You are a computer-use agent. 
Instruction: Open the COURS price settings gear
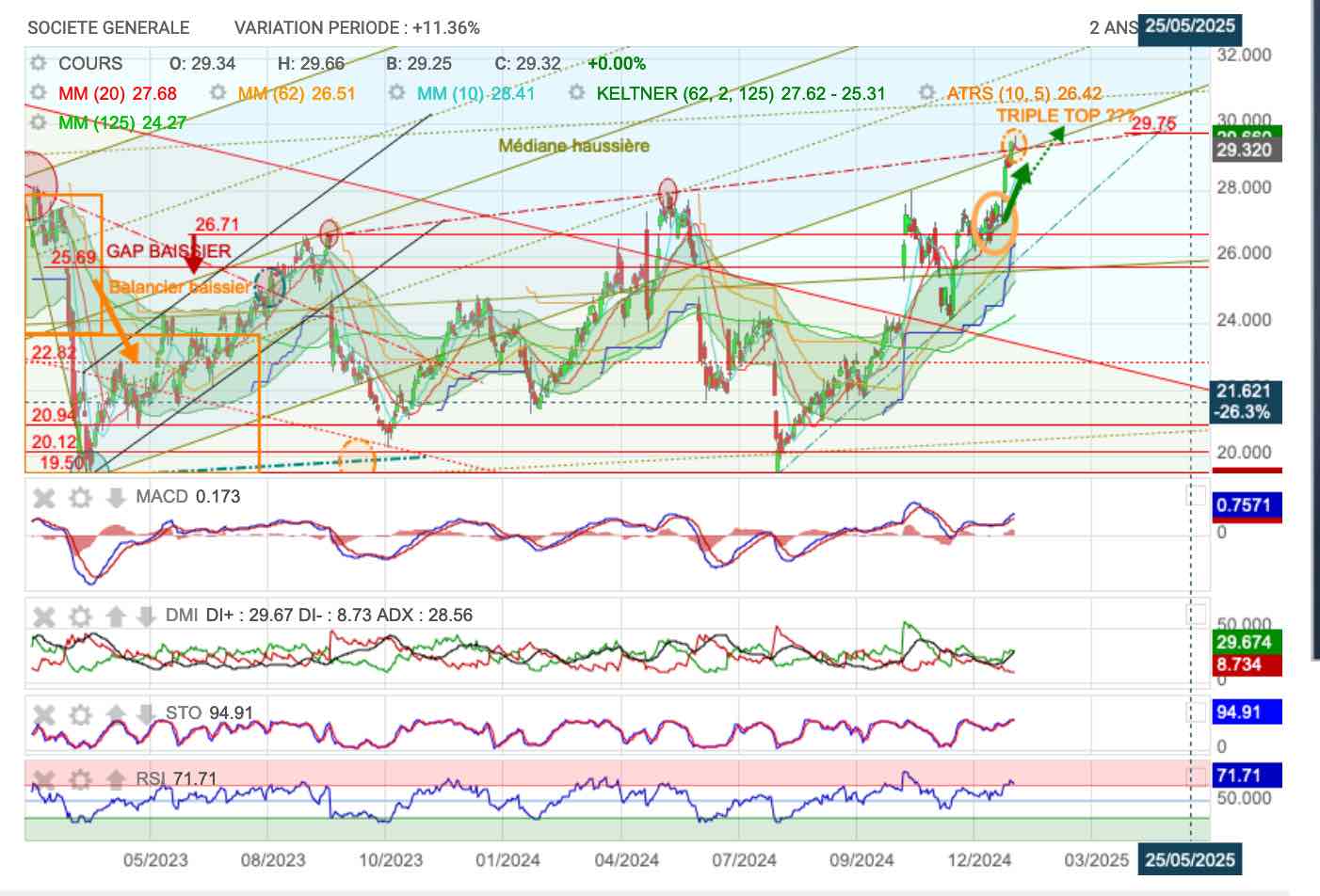[x=38, y=63]
